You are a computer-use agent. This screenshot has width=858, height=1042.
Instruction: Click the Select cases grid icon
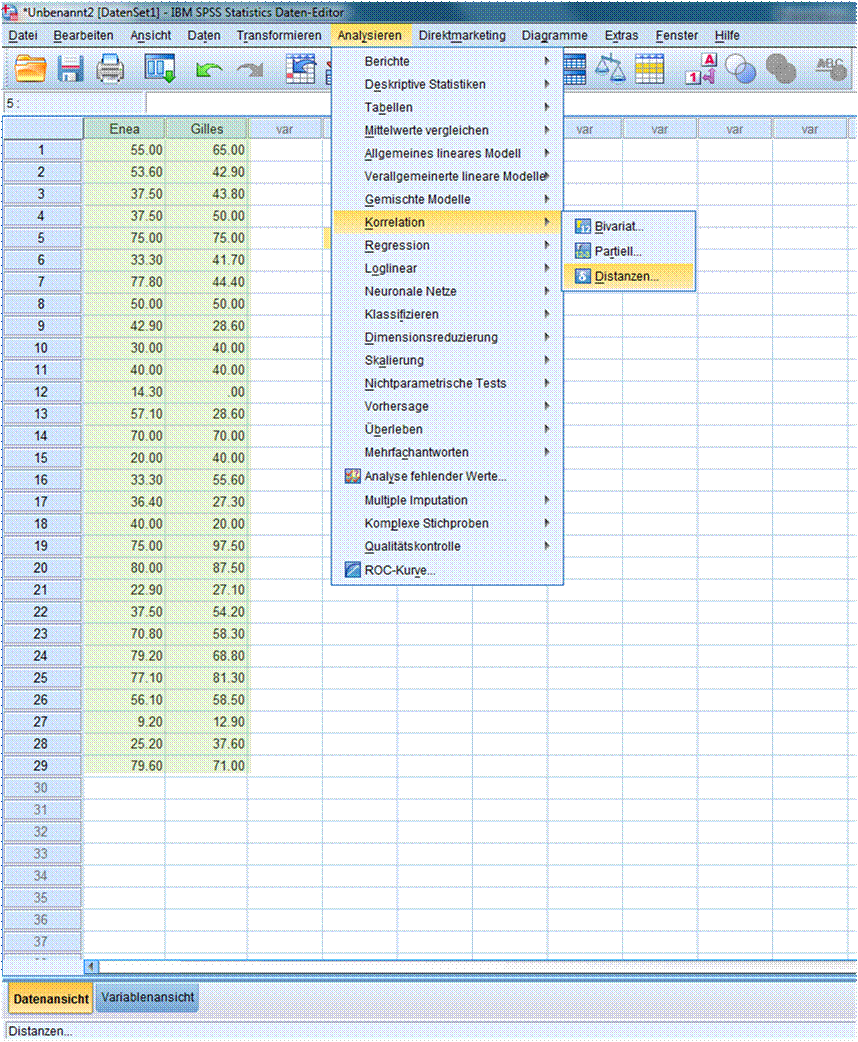[649, 68]
